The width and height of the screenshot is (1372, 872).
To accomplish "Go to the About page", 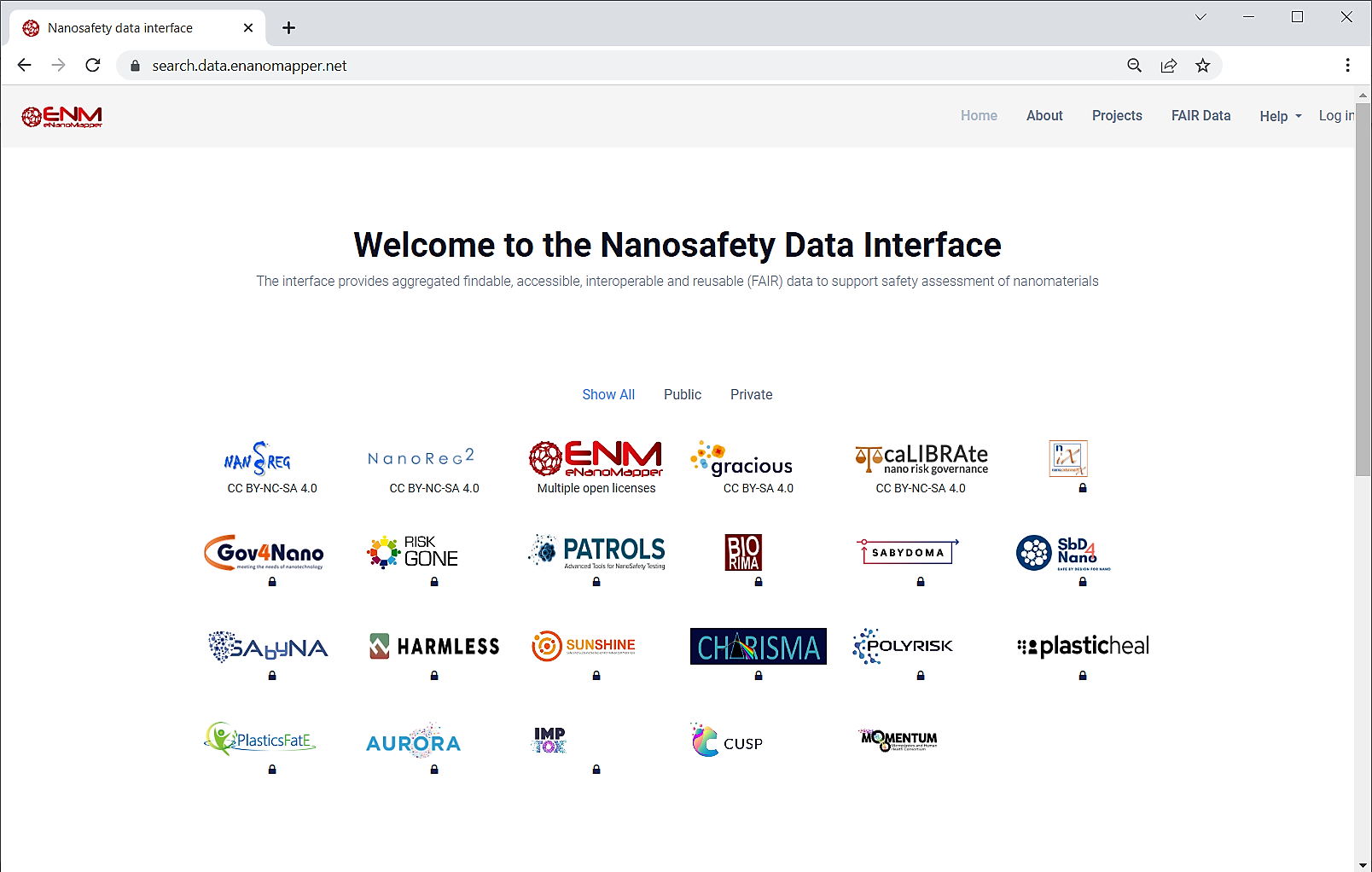I will pyautogui.click(x=1044, y=115).
